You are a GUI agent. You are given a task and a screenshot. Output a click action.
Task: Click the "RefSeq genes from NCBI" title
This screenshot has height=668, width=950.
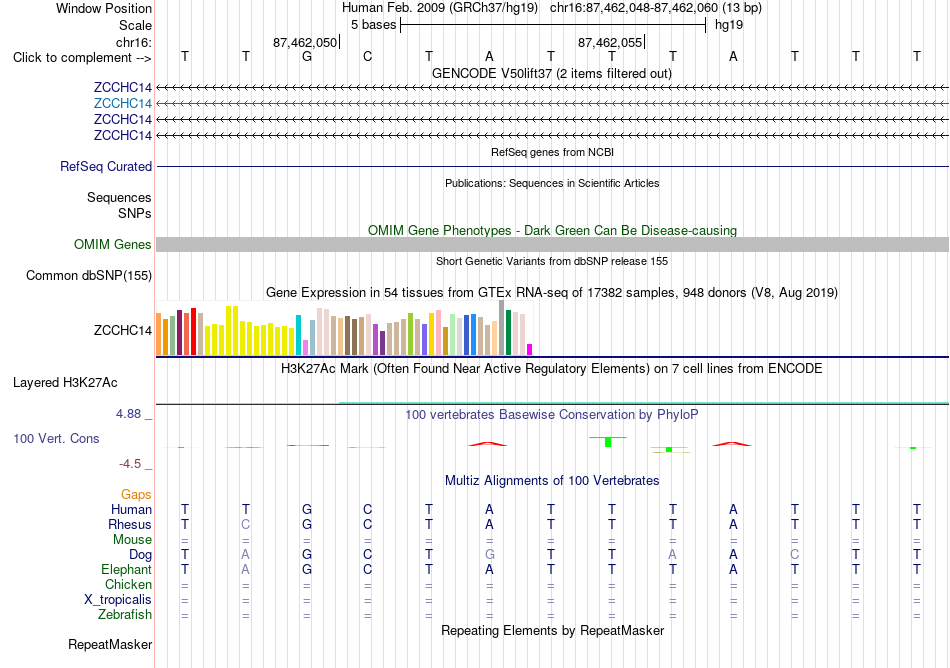(x=552, y=152)
